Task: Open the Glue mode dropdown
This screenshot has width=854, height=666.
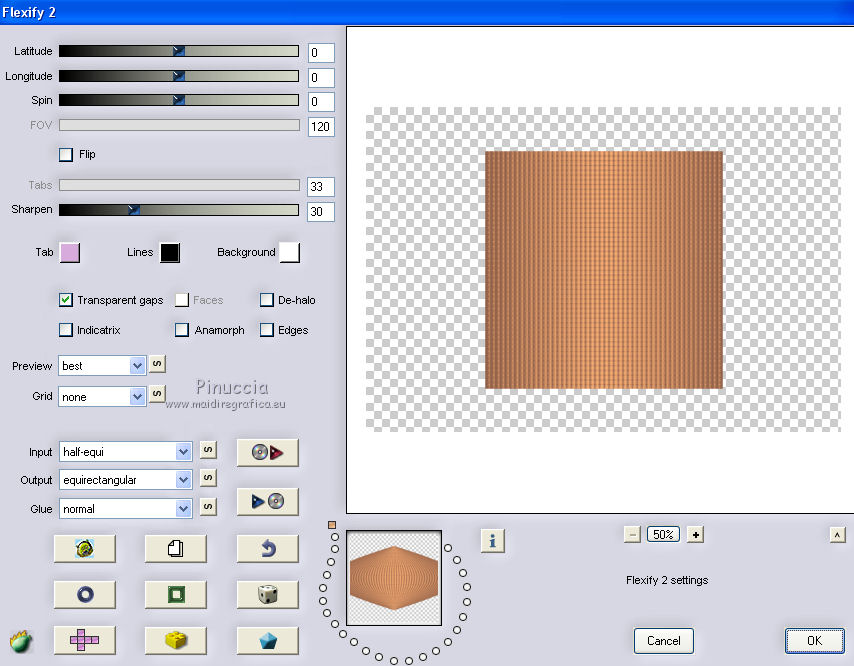Action: (x=125, y=509)
